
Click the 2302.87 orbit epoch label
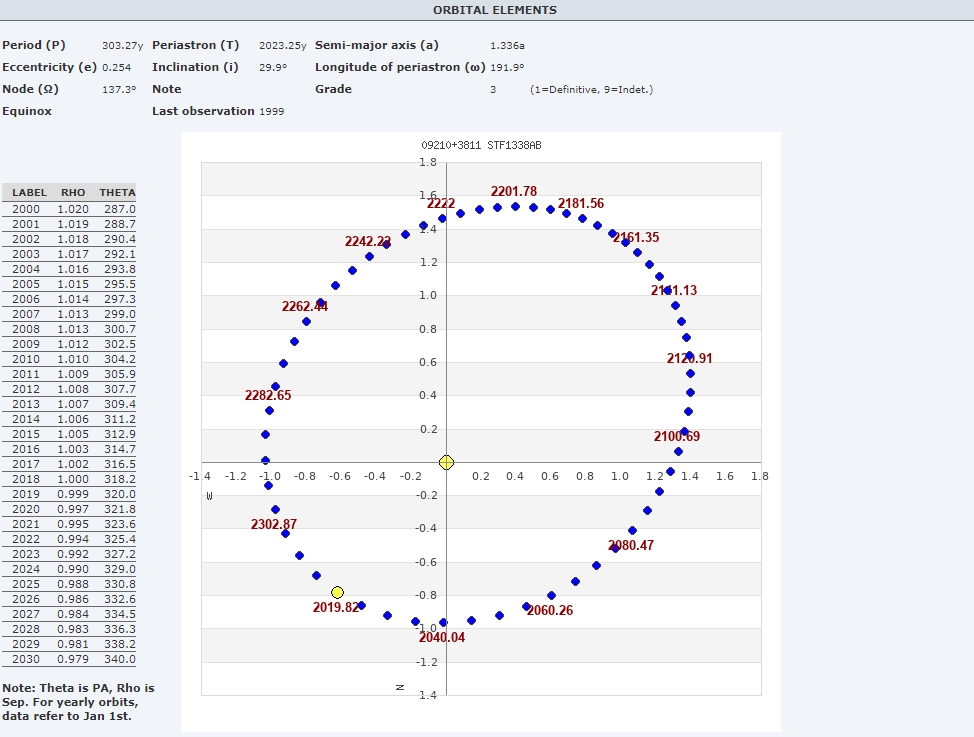[x=274, y=524]
